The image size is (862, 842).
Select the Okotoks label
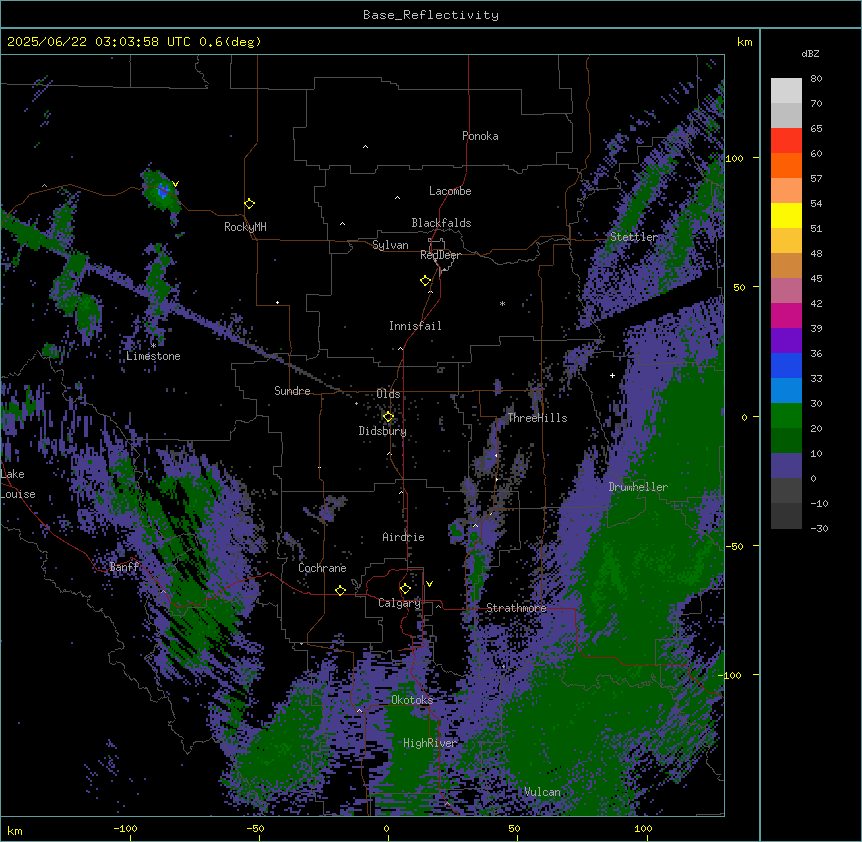pyautogui.click(x=412, y=700)
